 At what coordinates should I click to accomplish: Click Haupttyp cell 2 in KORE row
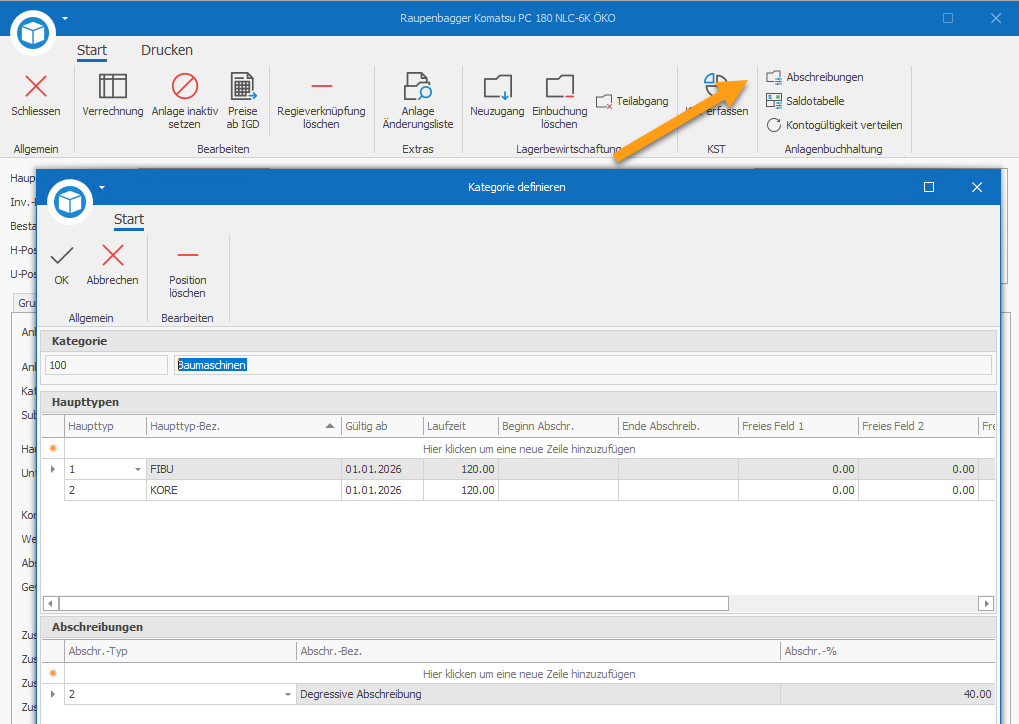105,490
